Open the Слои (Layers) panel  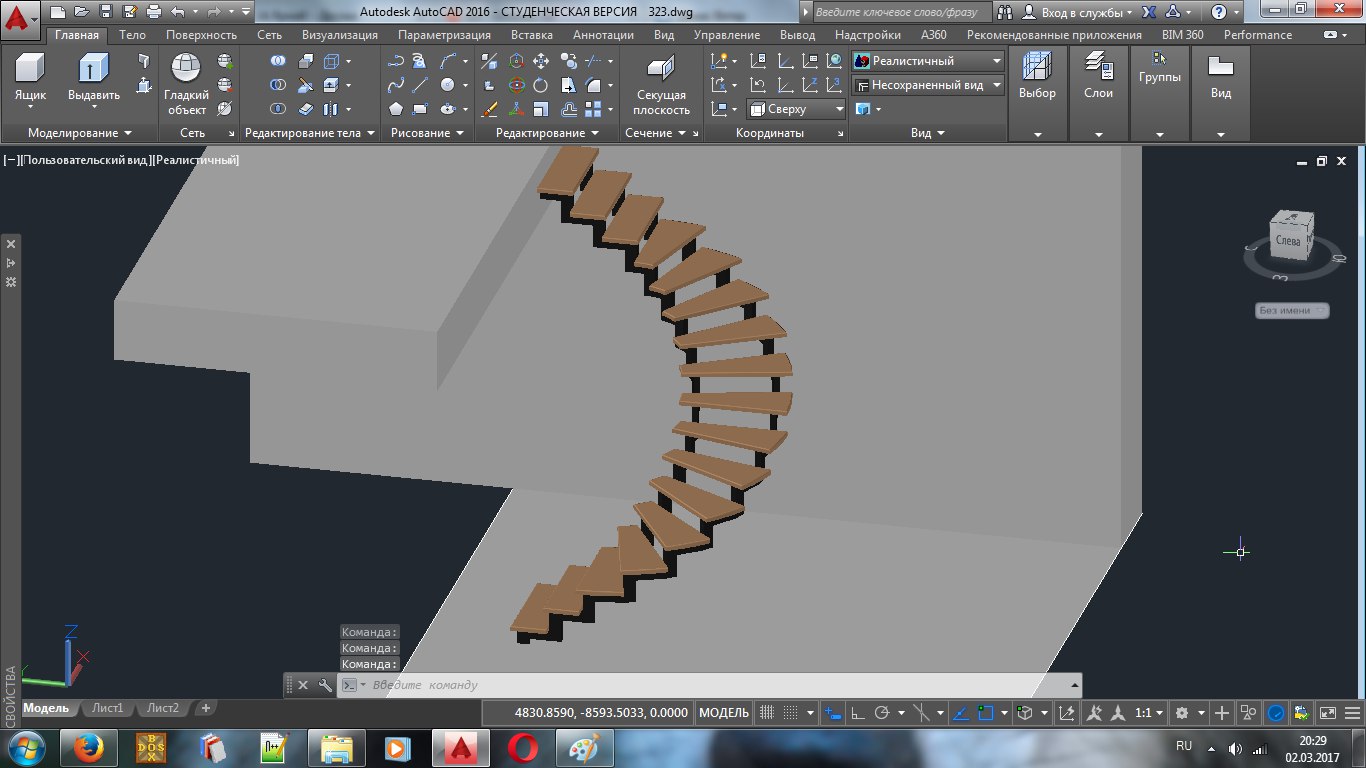[1098, 78]
